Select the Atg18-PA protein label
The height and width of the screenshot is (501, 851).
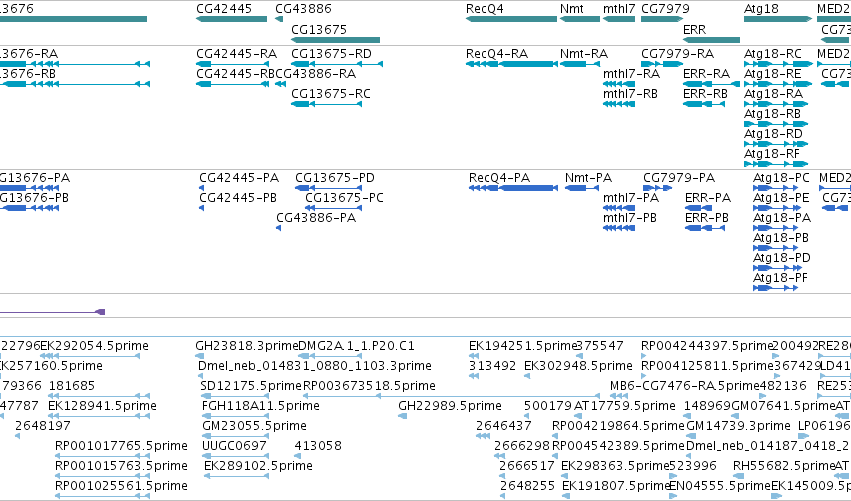(782, 218)
